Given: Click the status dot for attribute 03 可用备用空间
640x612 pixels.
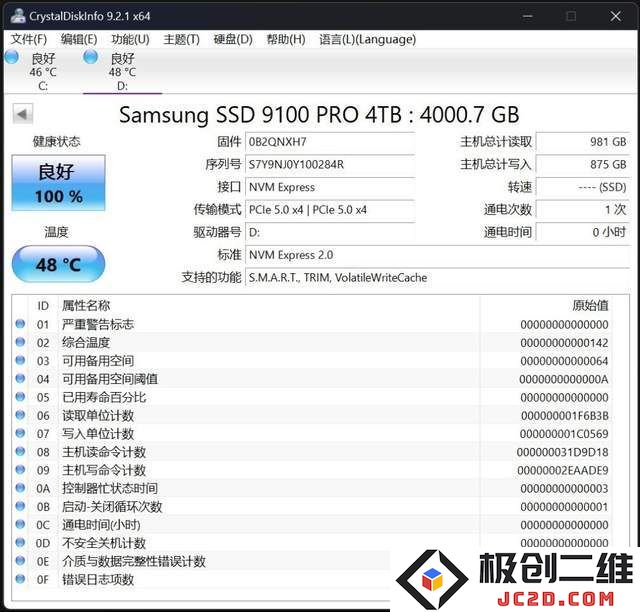Looking at the screenshot, I should (20, 361).
